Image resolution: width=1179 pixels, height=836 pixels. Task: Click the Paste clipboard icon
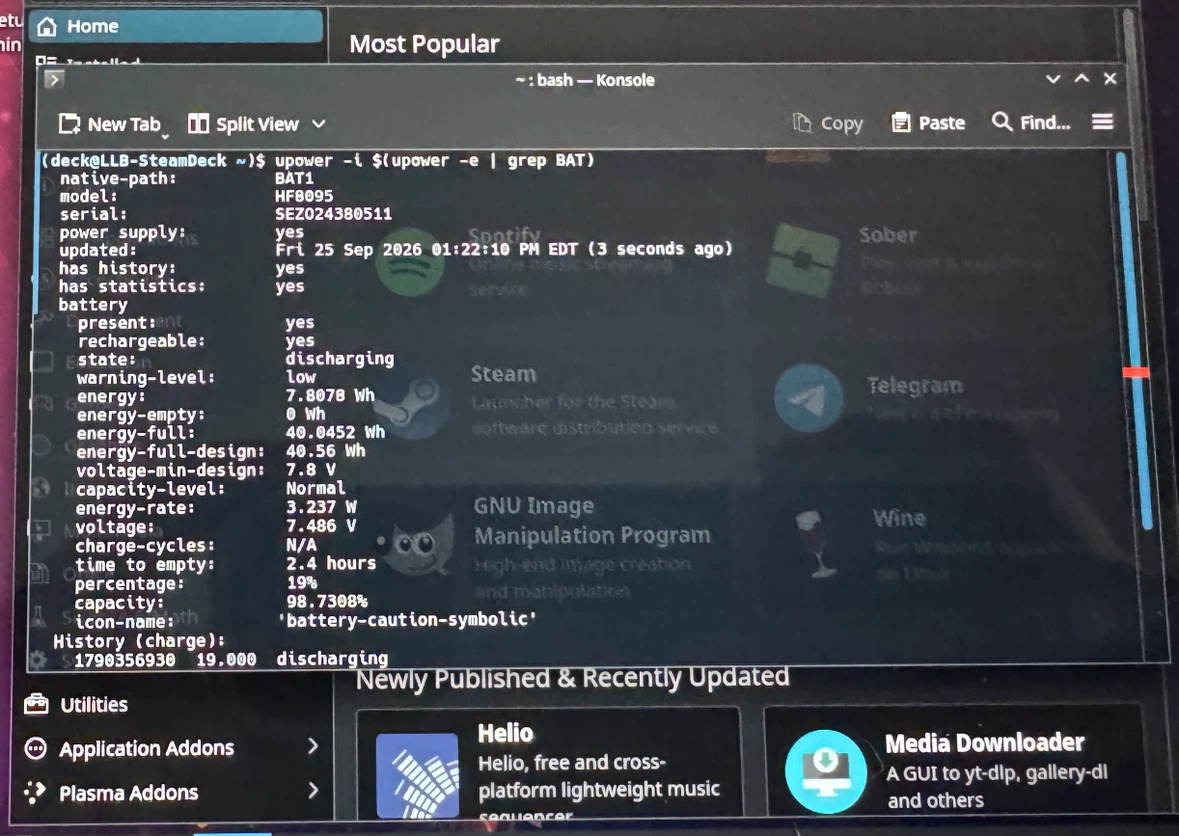900,122
